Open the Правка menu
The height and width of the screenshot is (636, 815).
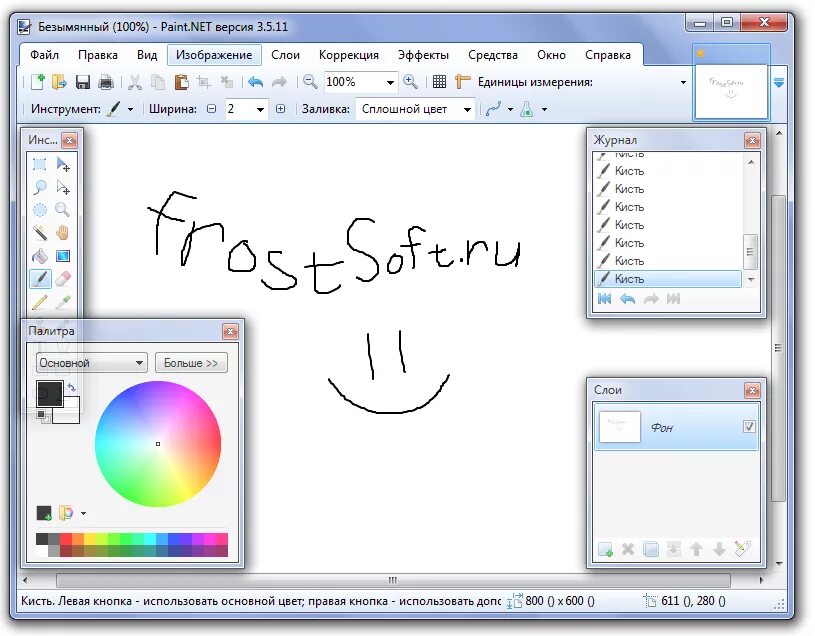pos(98,55)
